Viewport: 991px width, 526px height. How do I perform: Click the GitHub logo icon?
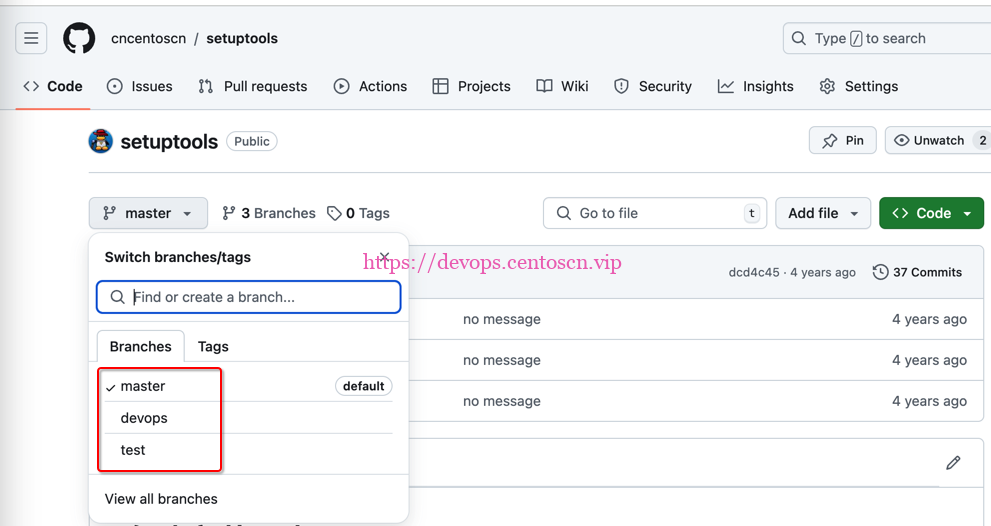click(79, 39)
